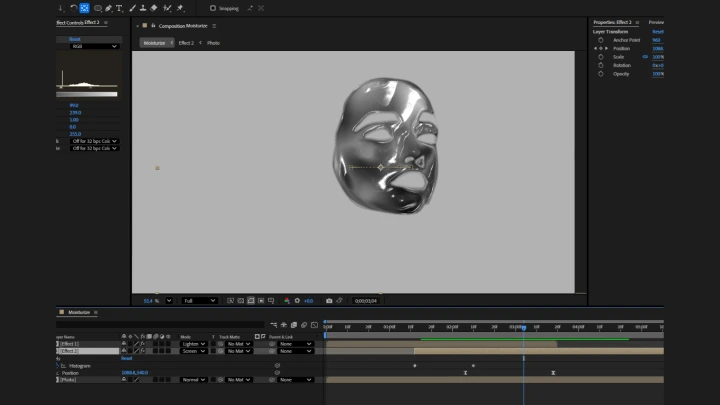
Task: Open the Photo composition breadcrumb tab
Action: click(213, 43)
